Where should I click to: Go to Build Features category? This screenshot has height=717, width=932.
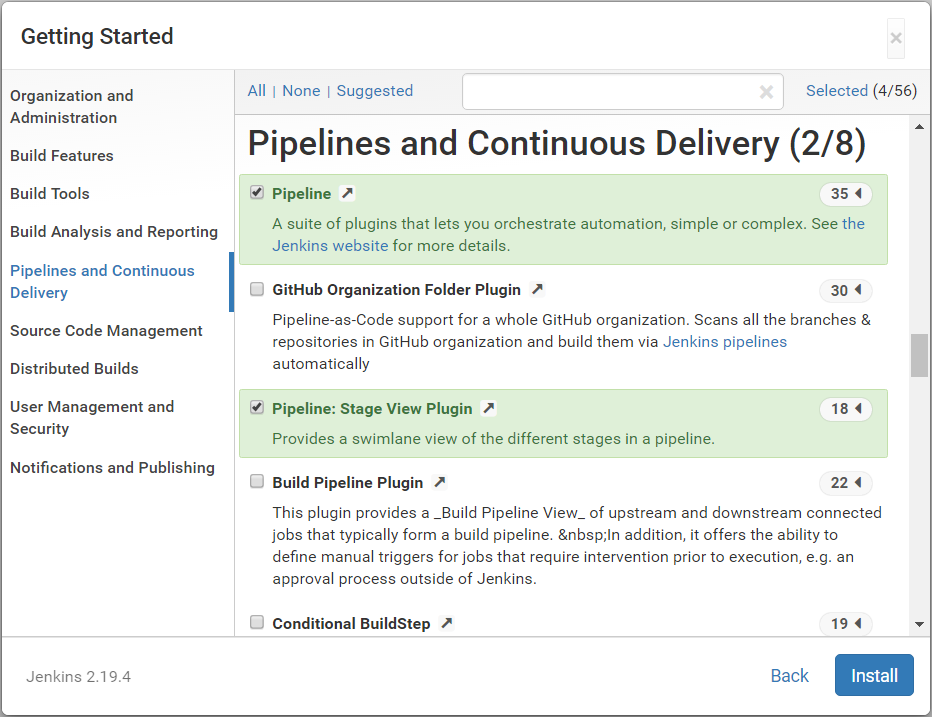pos(62,156)
